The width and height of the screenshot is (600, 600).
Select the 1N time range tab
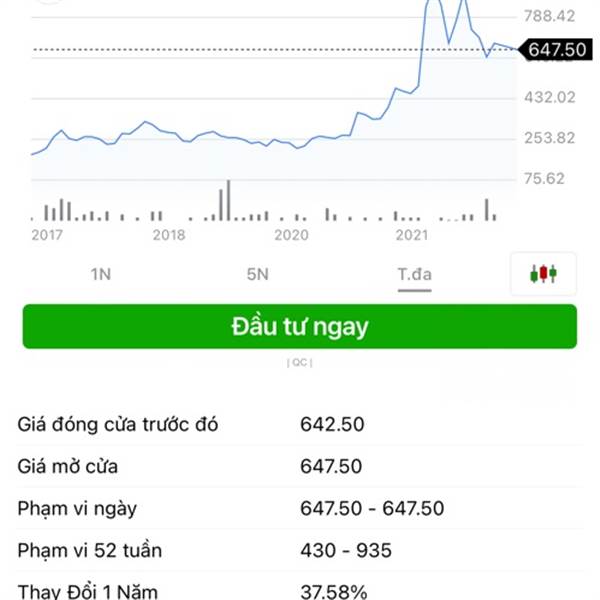(101, 274)
